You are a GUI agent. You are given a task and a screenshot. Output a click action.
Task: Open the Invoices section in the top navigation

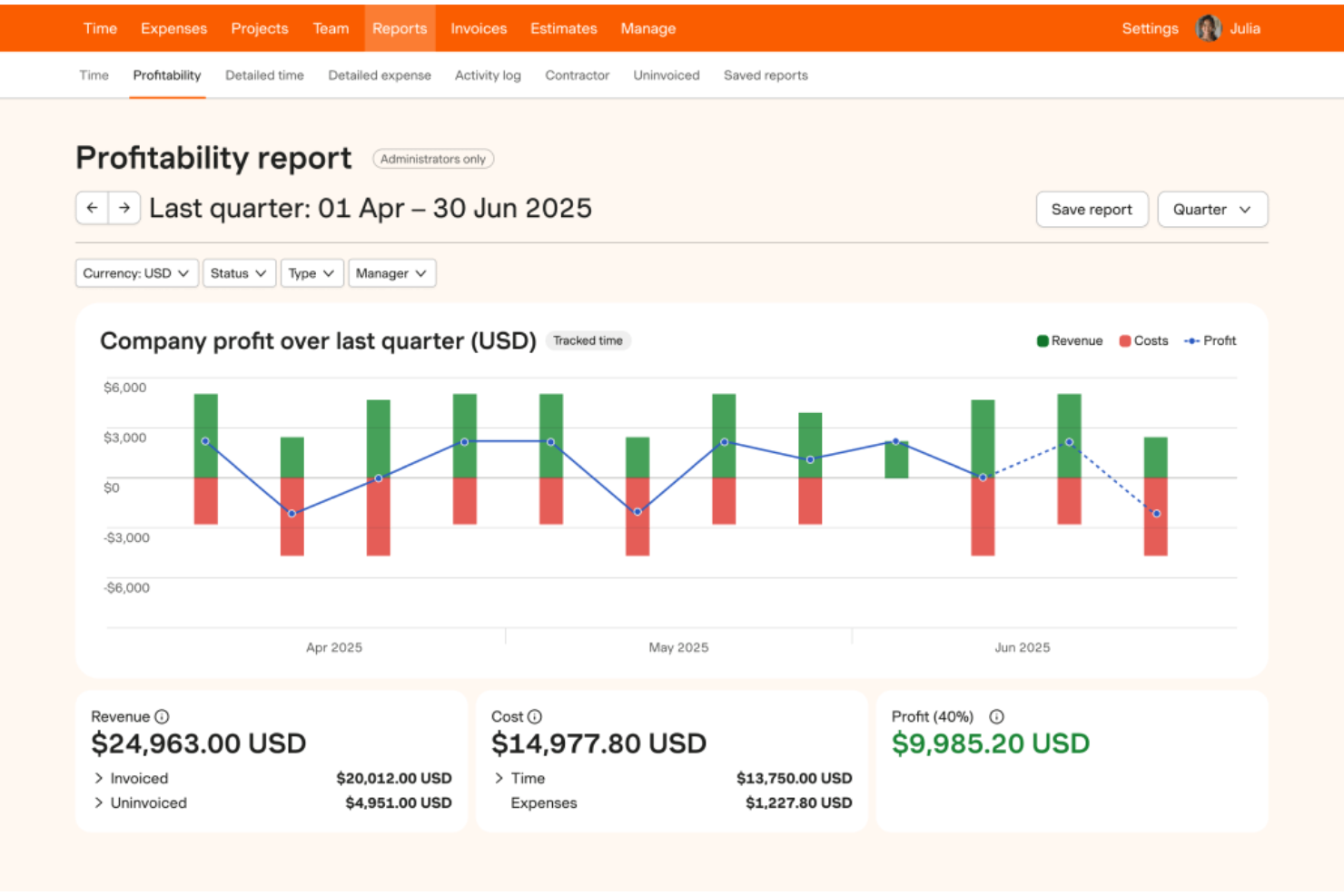pyautogui.click(x=479, y=28)
